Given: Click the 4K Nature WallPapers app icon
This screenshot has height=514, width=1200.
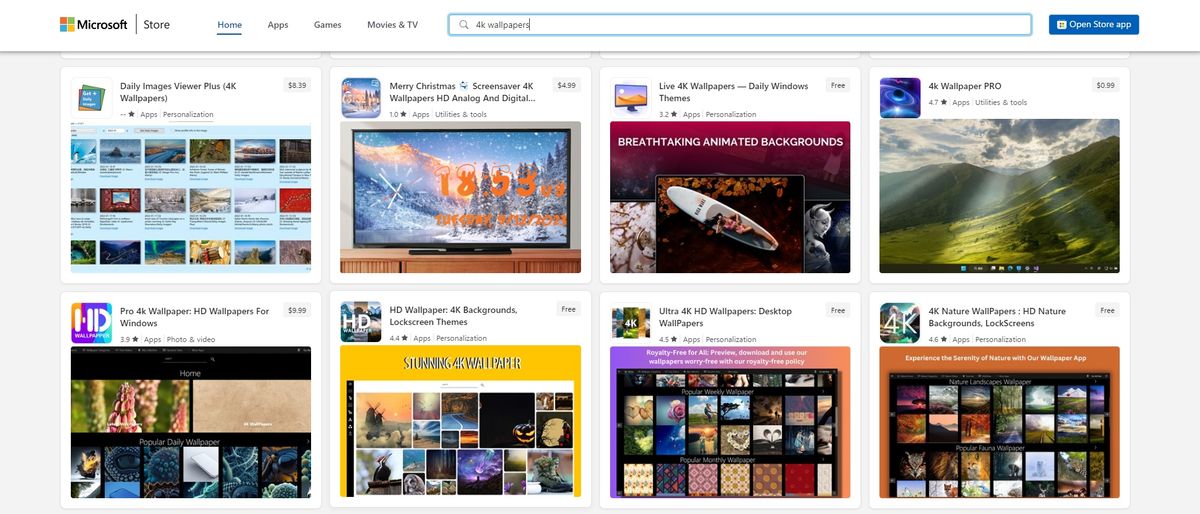Looking at the screenshot, I should [900, 323].
